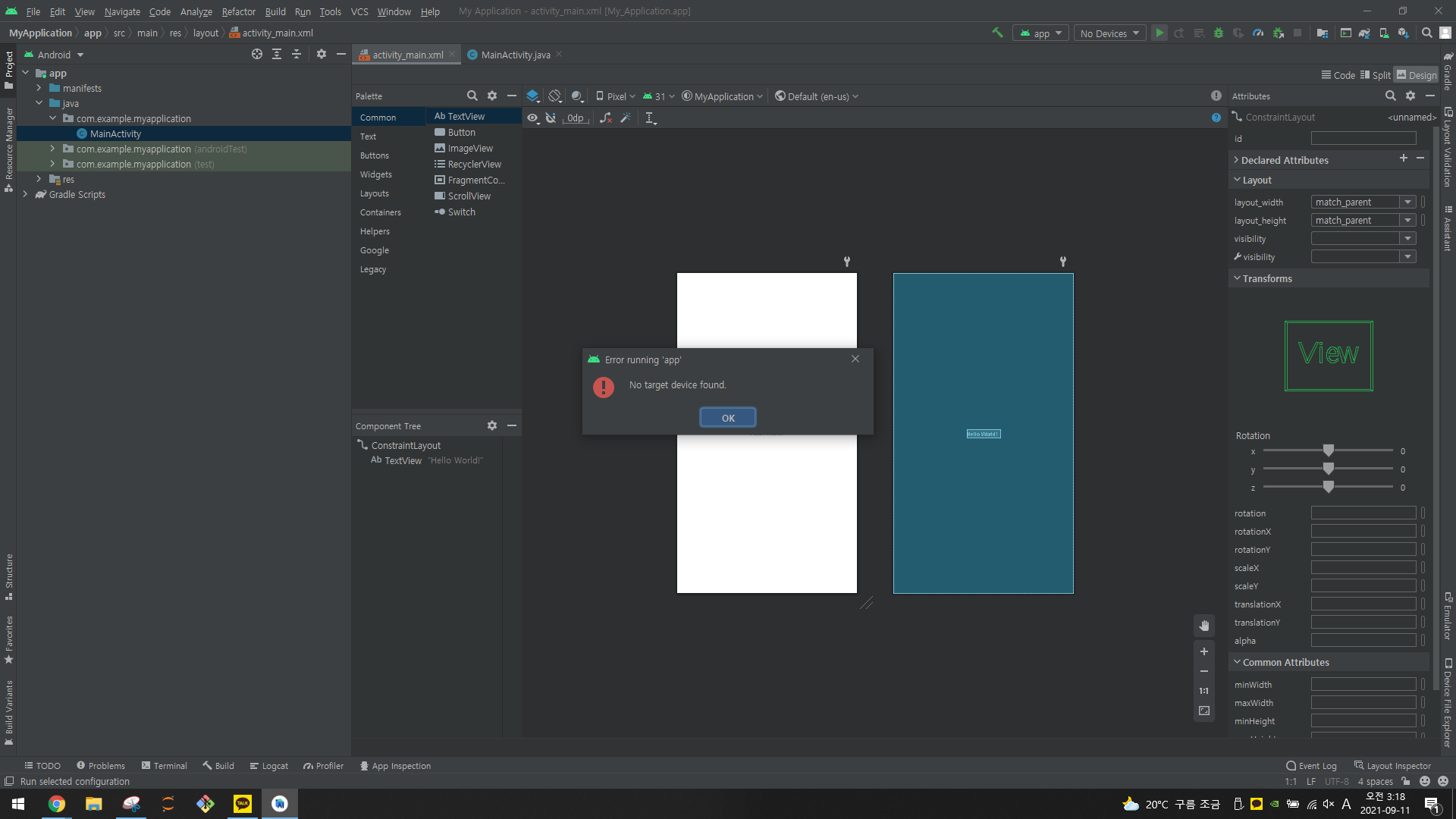Expand the res folder in project tree
Screen dimensions: 1456x819
[39, 179]
